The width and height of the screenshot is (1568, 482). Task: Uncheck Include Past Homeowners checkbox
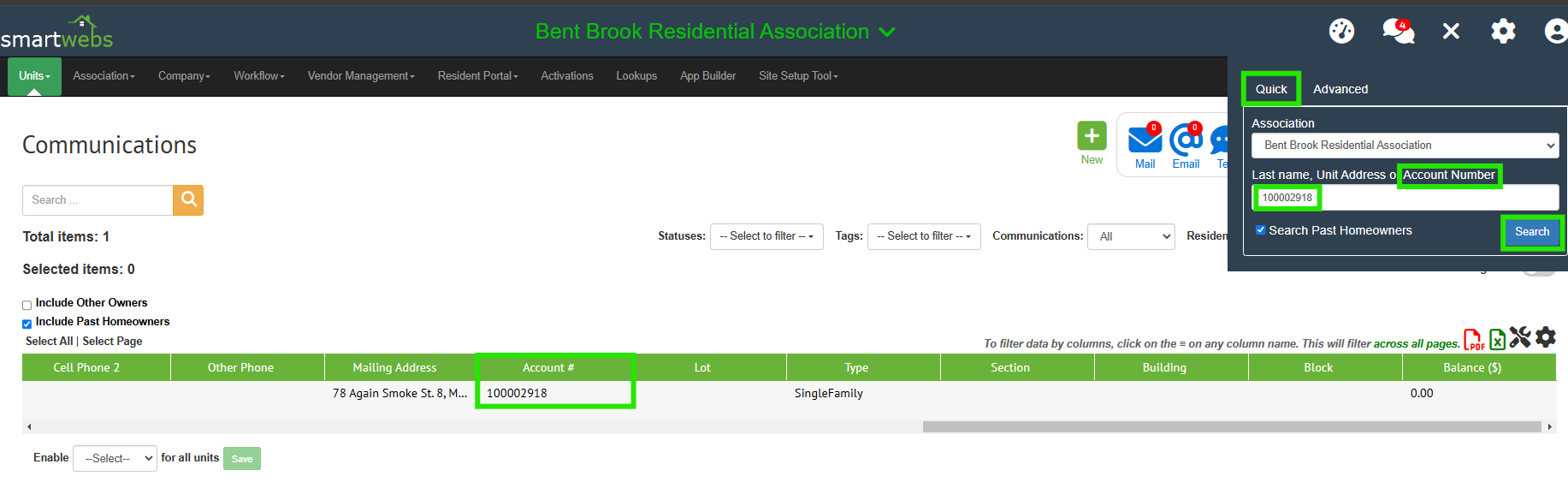point(27,324)
